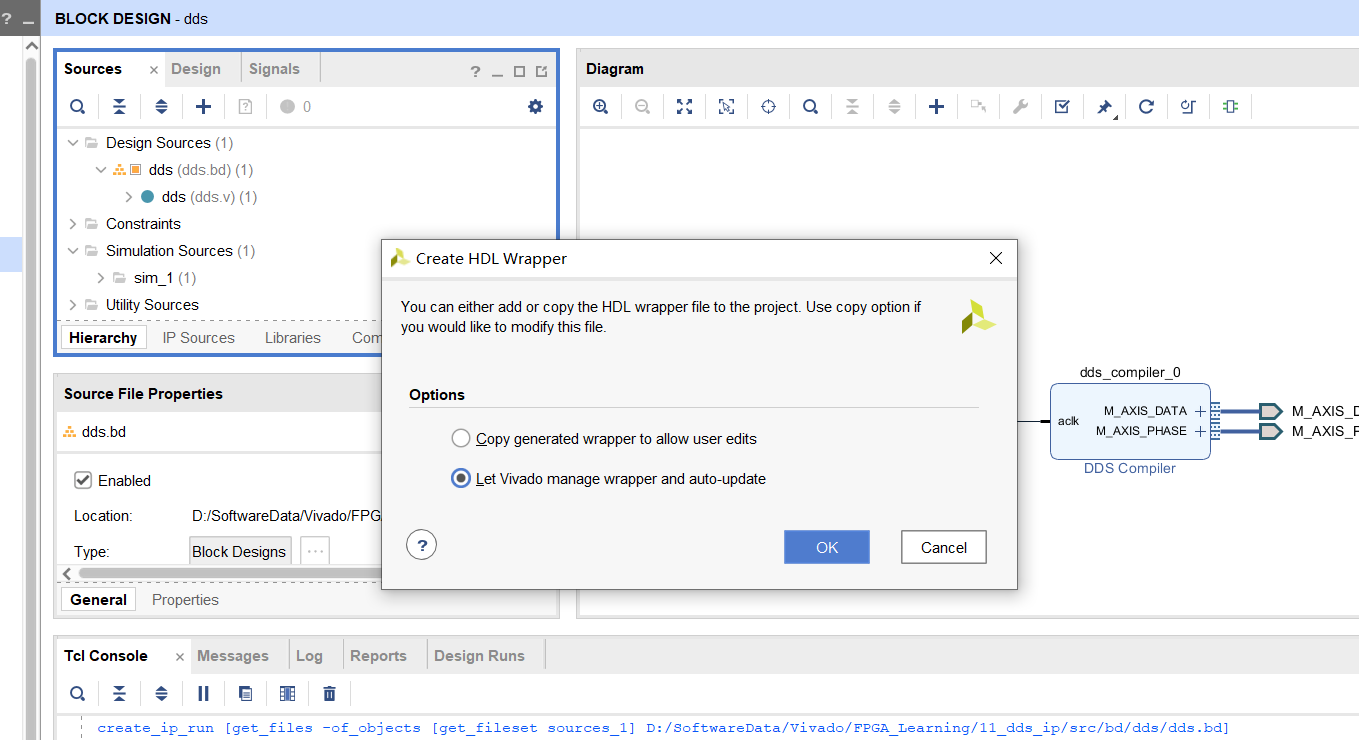Viewport: 1359px width, 740px height.
Task: Confirm dialog with OK button
Action: click(826, 547)
